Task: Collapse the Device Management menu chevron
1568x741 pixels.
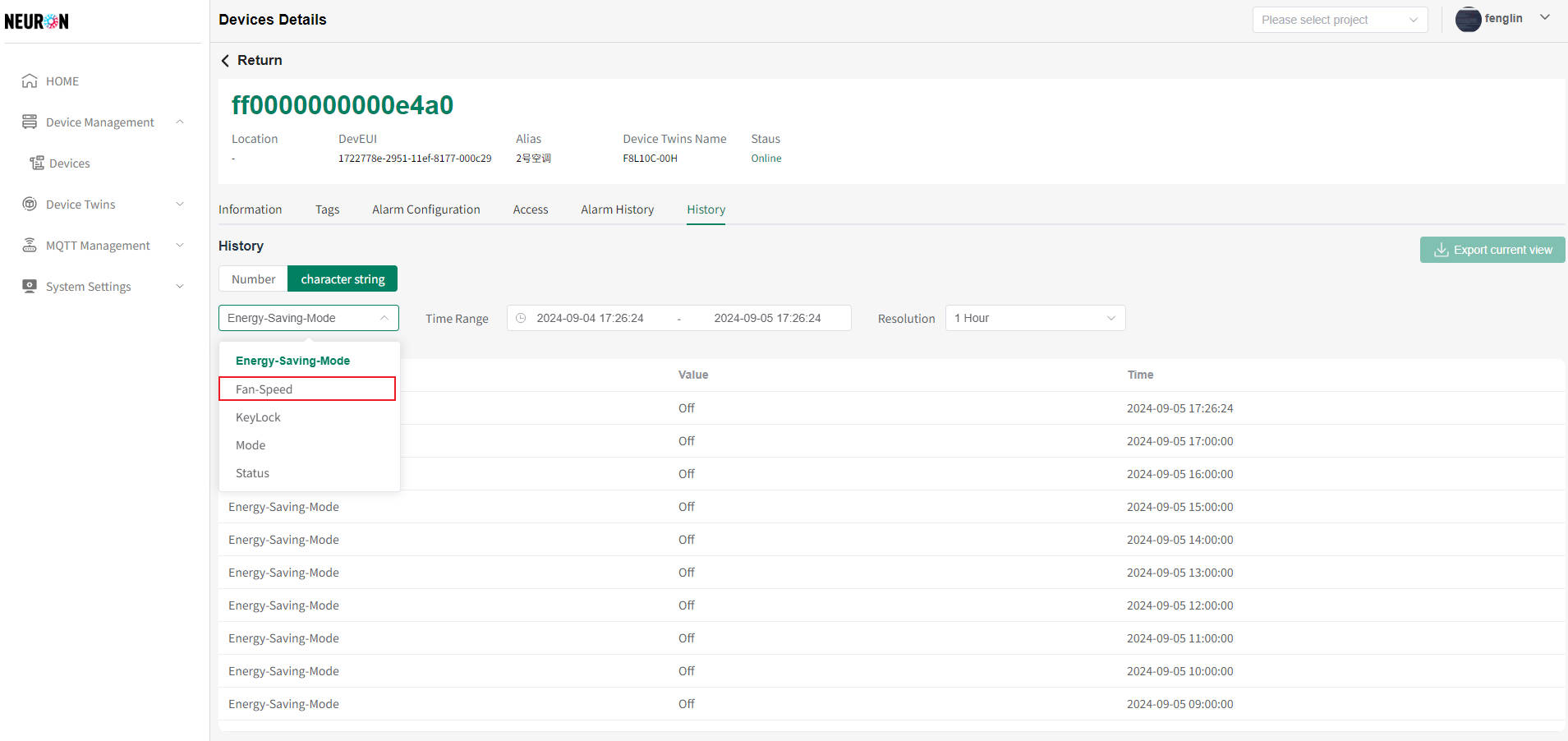Action: 180,122
